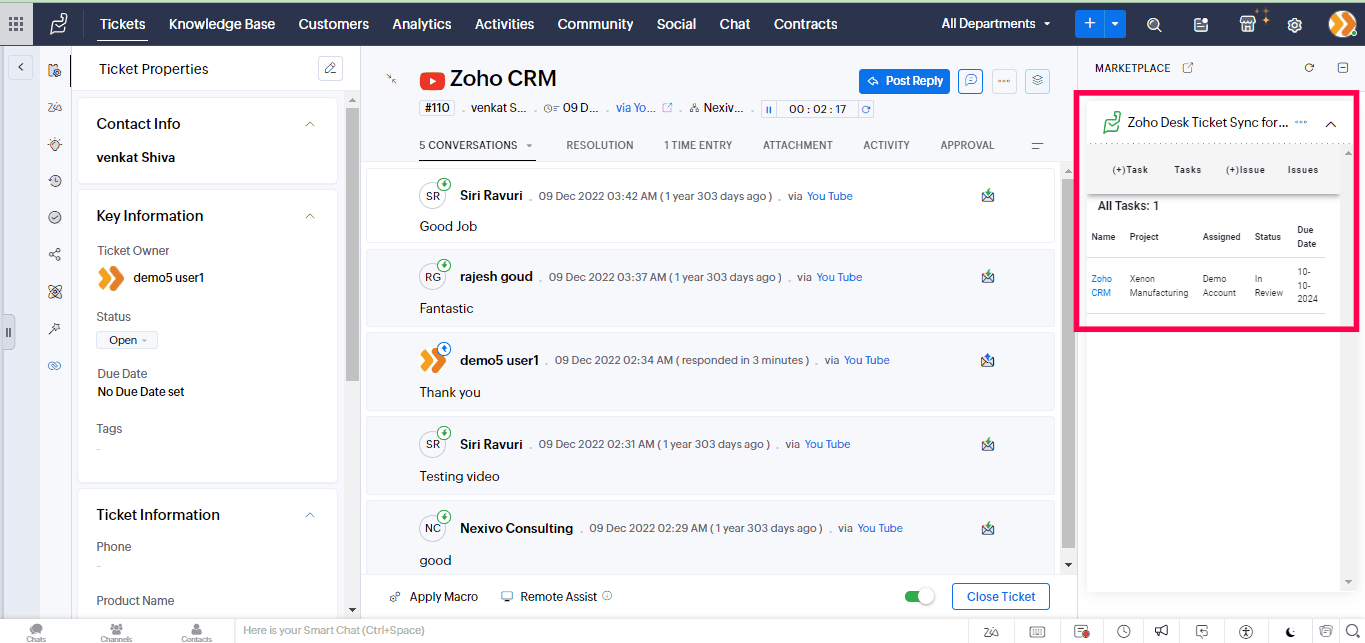Switch to the 1 Time Entry tab
Screen dimensions: 1365x643
pos(698,145)
